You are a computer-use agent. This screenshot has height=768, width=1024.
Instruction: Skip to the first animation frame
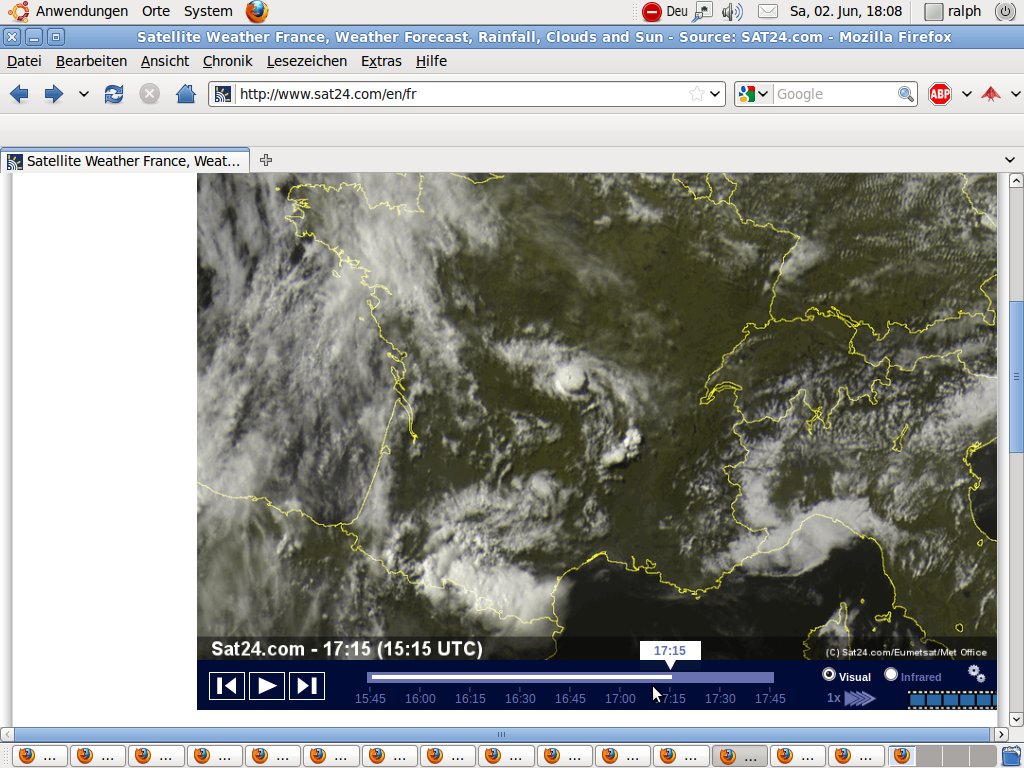227,685
